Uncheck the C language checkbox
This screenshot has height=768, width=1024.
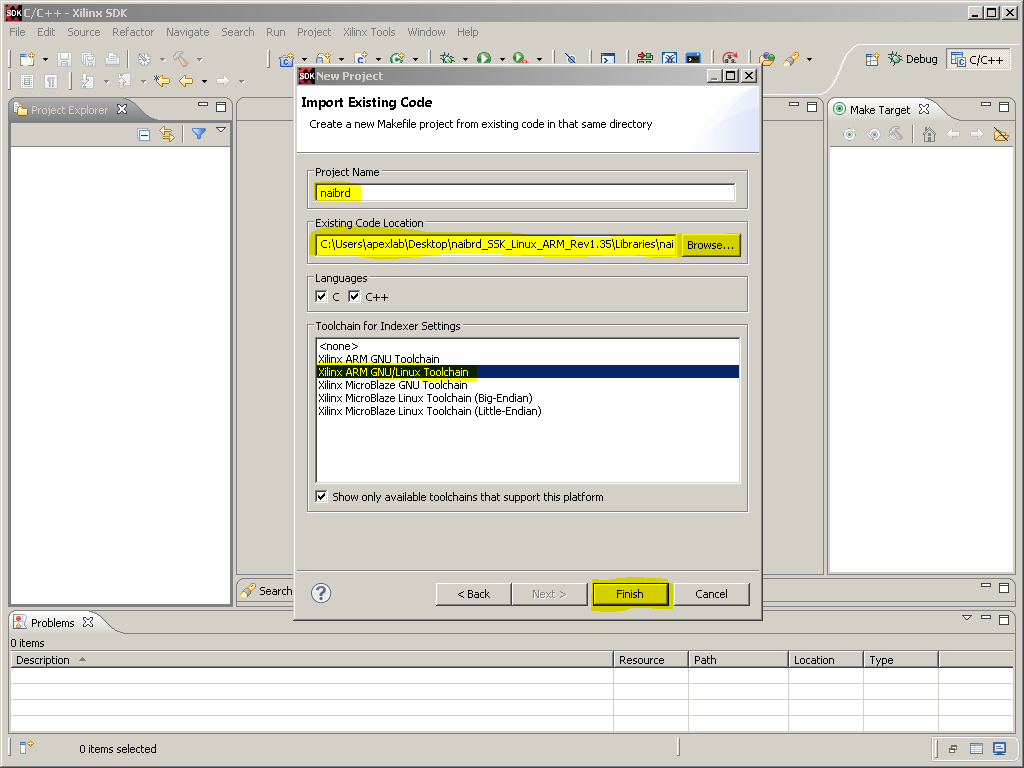[x=321, y=296]
